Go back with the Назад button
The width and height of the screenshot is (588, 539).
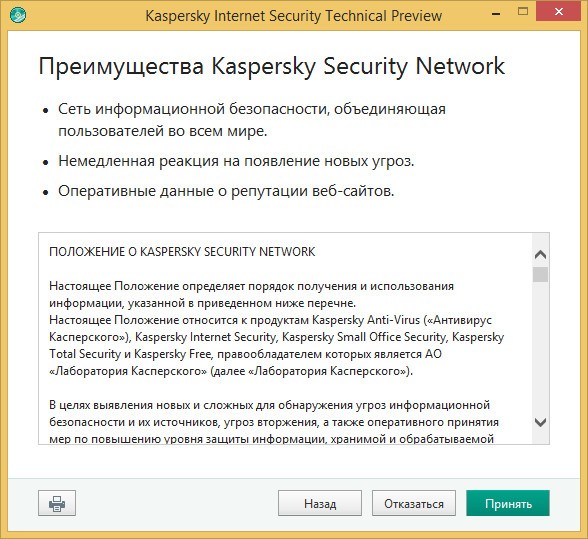[320, 503]
